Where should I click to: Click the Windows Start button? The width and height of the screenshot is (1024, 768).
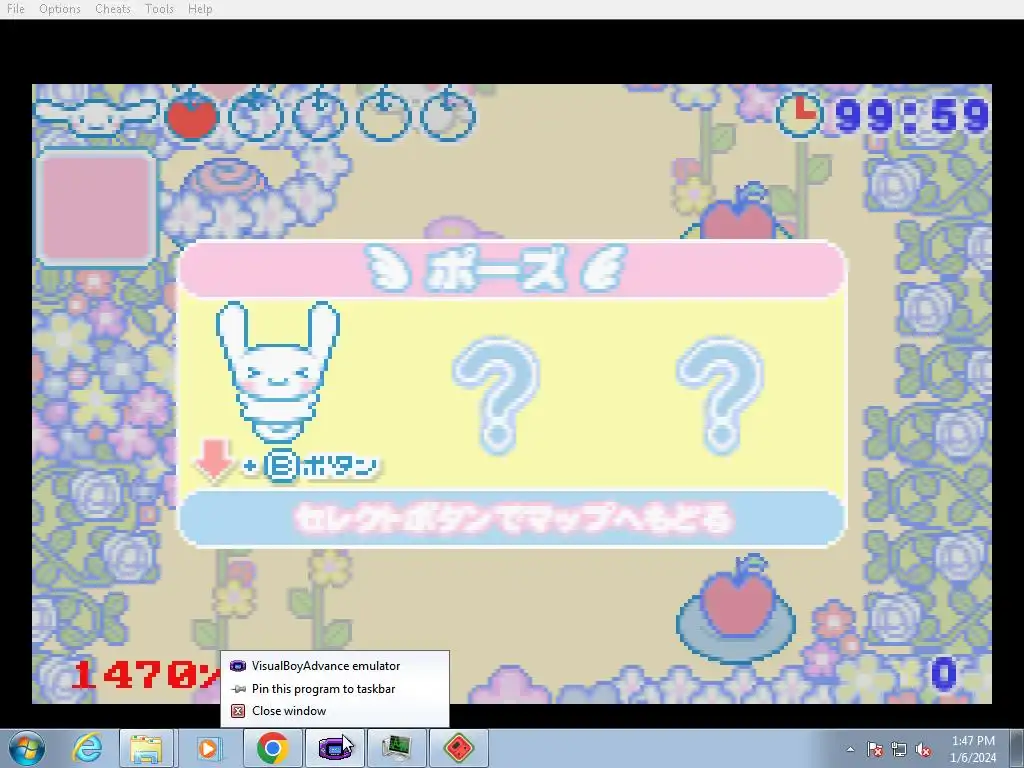[27, 748]
